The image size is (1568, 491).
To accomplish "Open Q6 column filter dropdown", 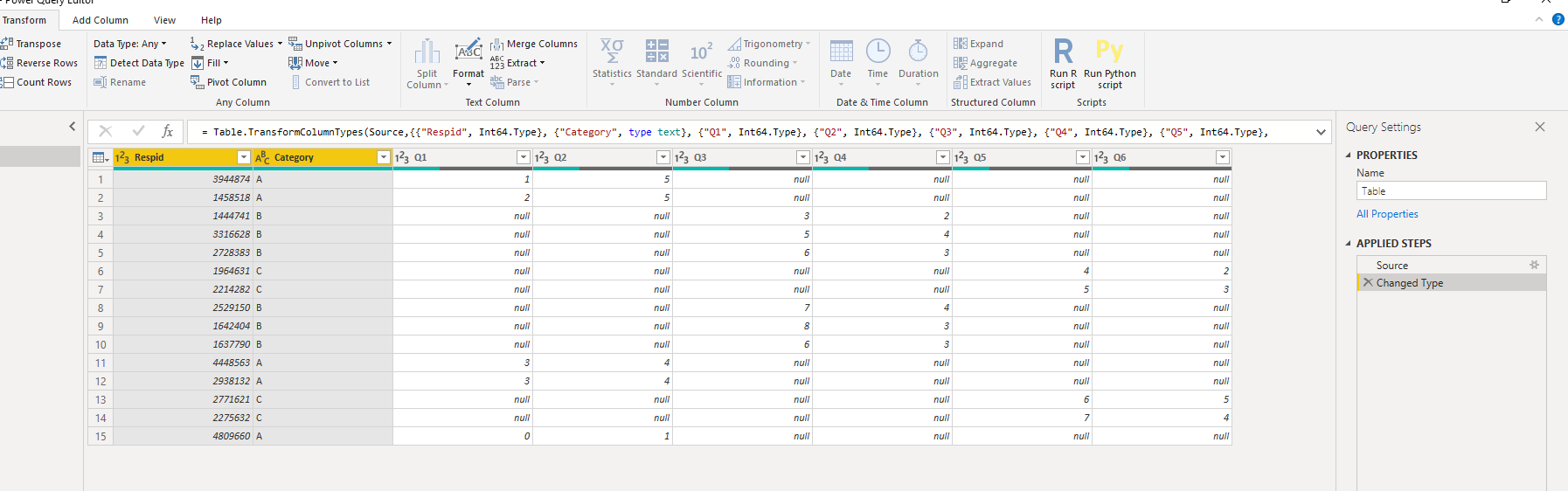I will point(1223,157).
